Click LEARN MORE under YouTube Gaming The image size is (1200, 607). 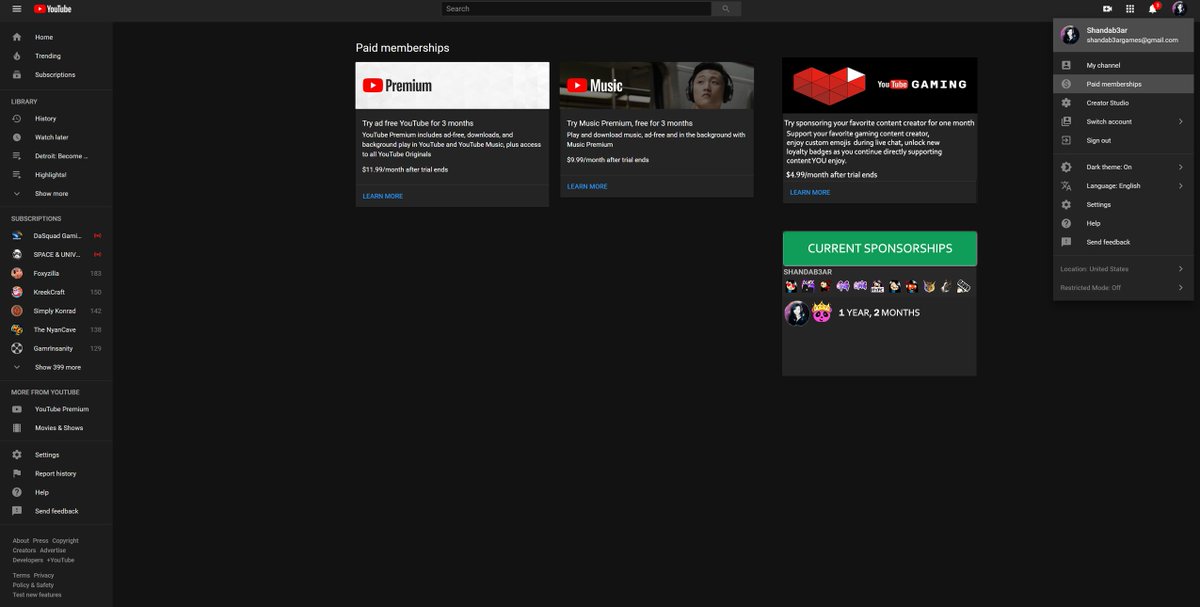810,192
